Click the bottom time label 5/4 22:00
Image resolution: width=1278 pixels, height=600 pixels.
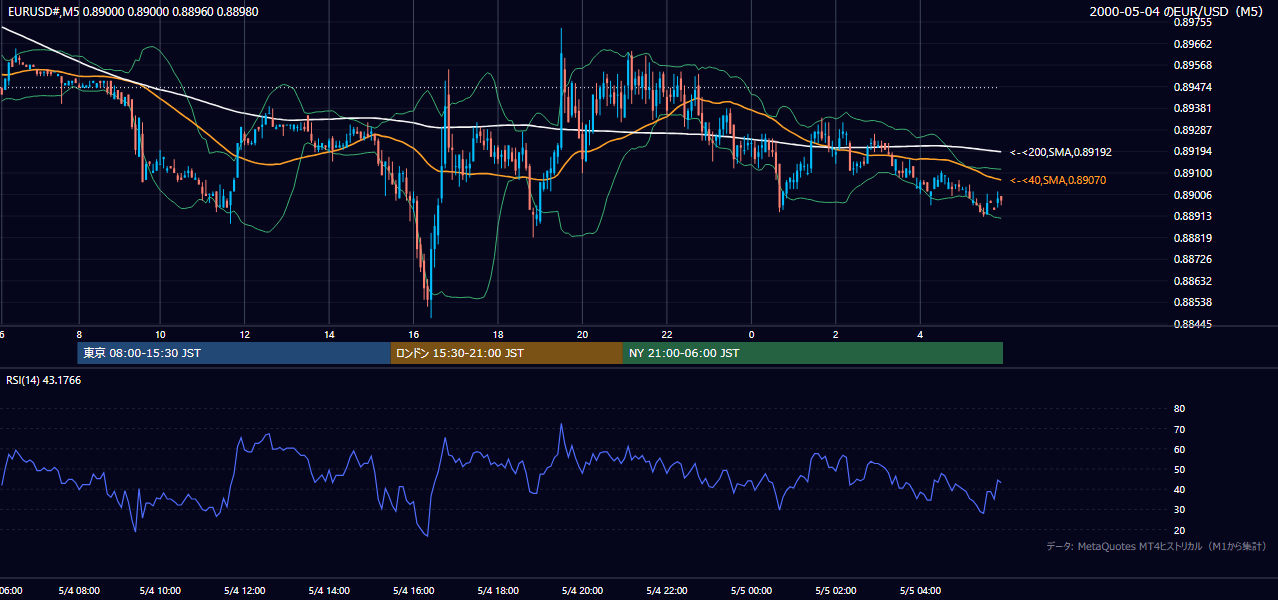click(x=667, y=591)
